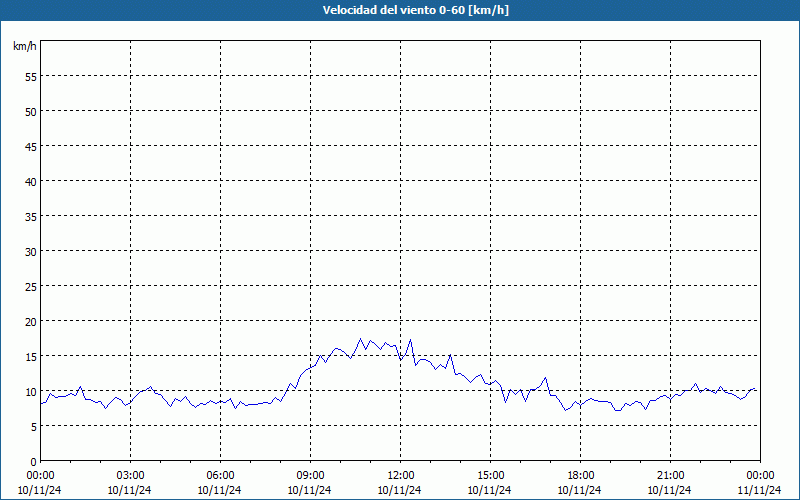Click the 12:00 label on the time axis
Screen dimensions: 800x500
coord(400,475)
